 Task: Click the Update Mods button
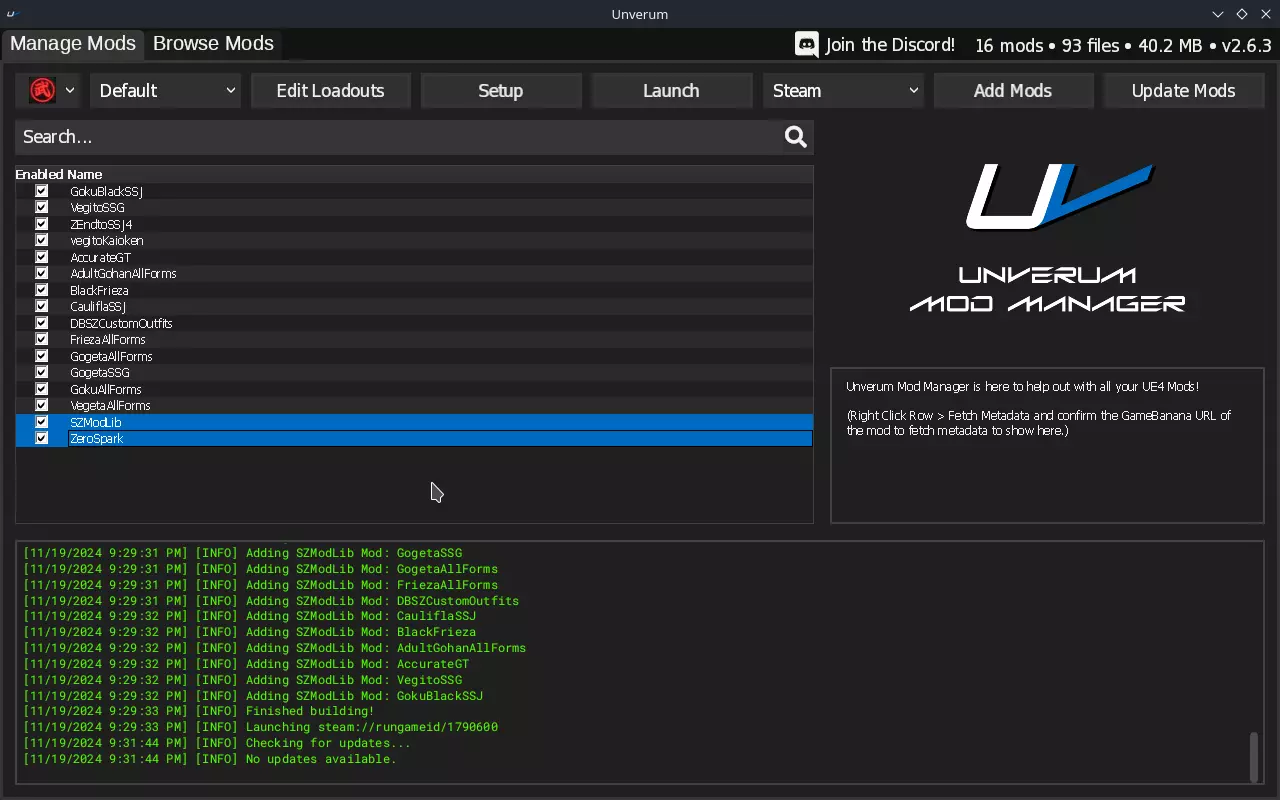[1183, 90]
